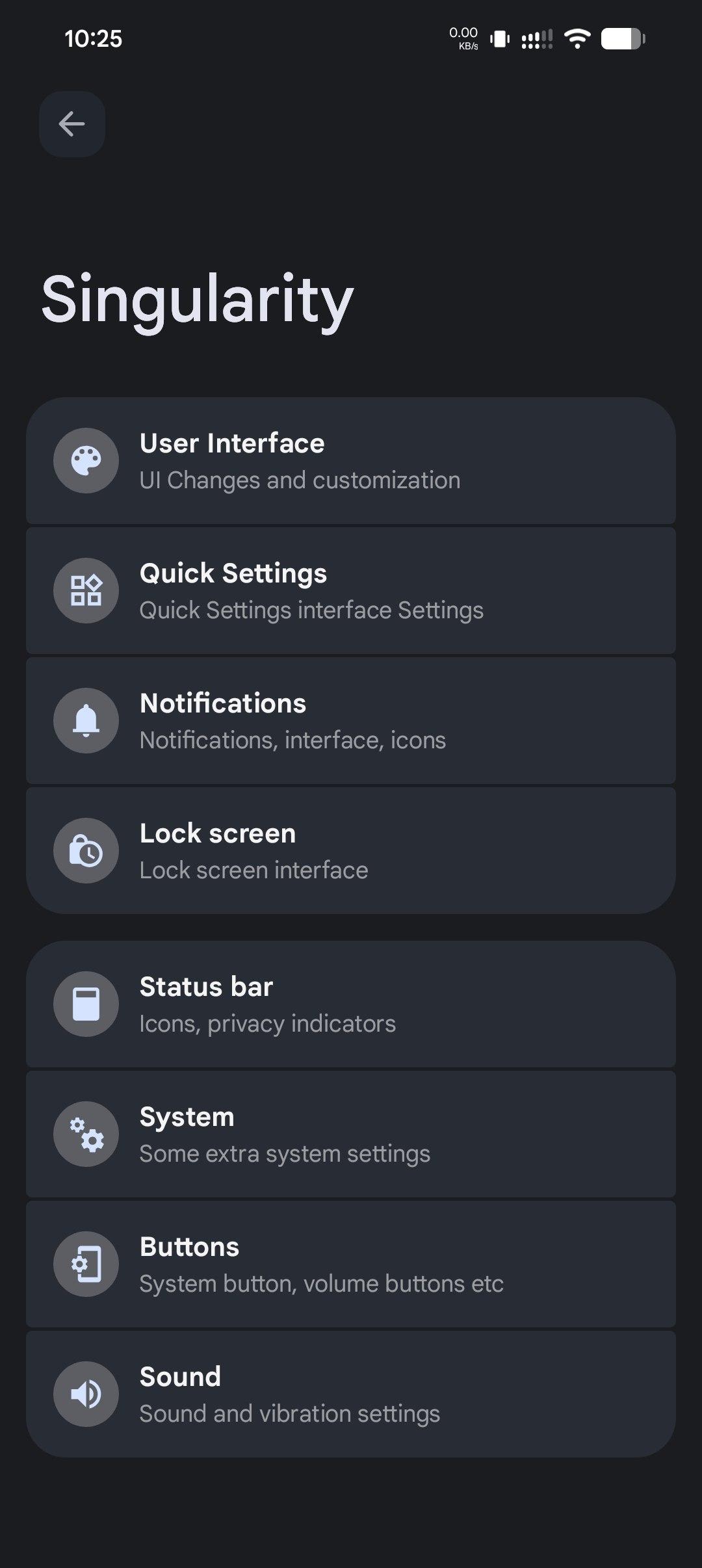Tap the Wi-Fi icon in status bar
The width and height of the screenshot is (702, 1568).
577,39
